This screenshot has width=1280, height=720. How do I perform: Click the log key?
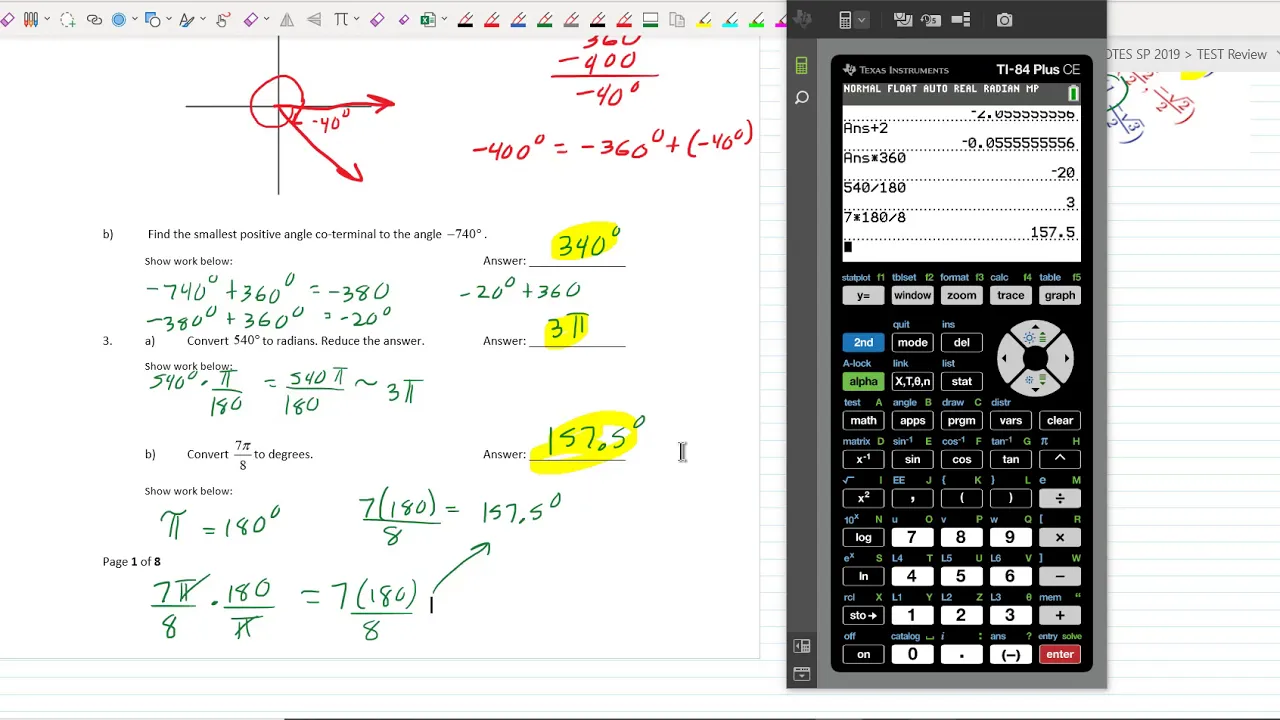coord(863,537)
